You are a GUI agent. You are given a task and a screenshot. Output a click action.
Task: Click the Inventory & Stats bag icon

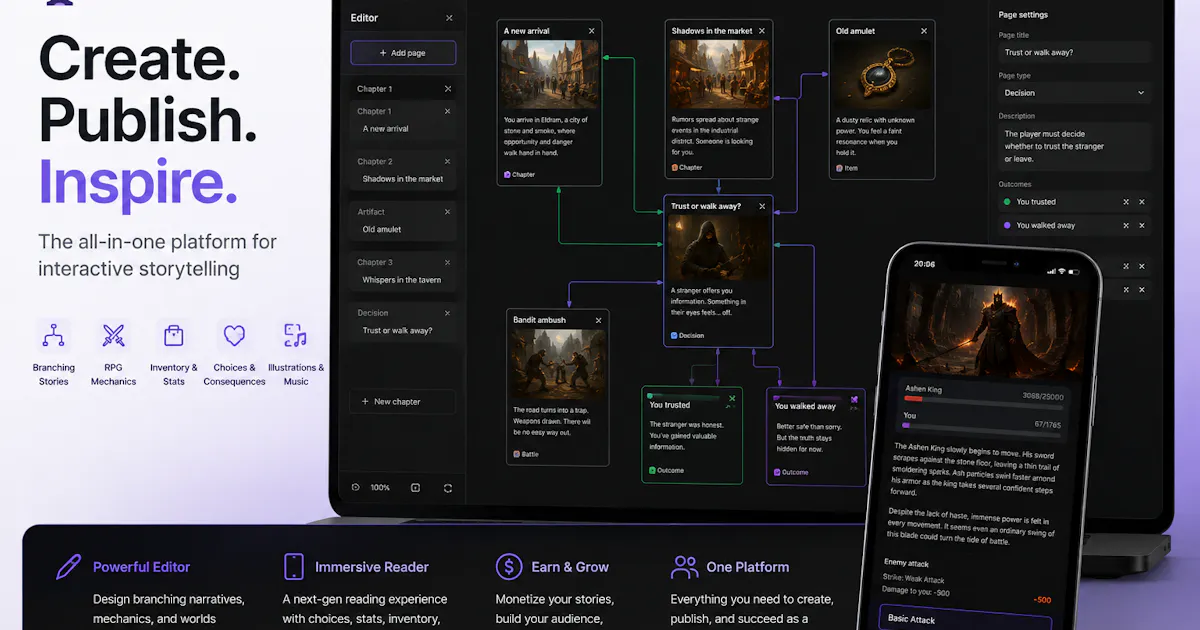coord(174,335)
